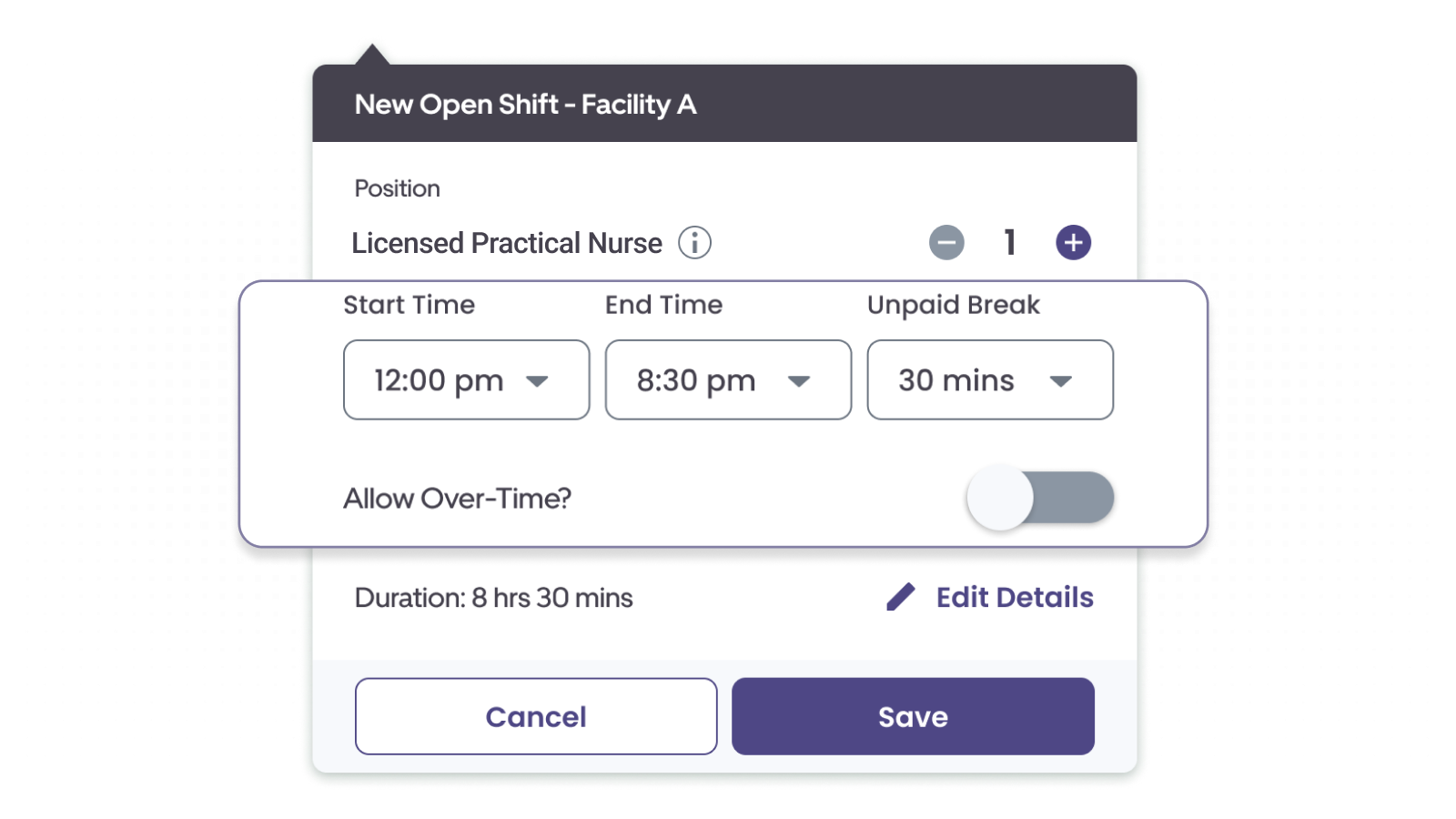The height and width of the screenshot is (819, 1456).
Task: Click the shift quantity value showing 1
Action: click(x=1009, y=242)
